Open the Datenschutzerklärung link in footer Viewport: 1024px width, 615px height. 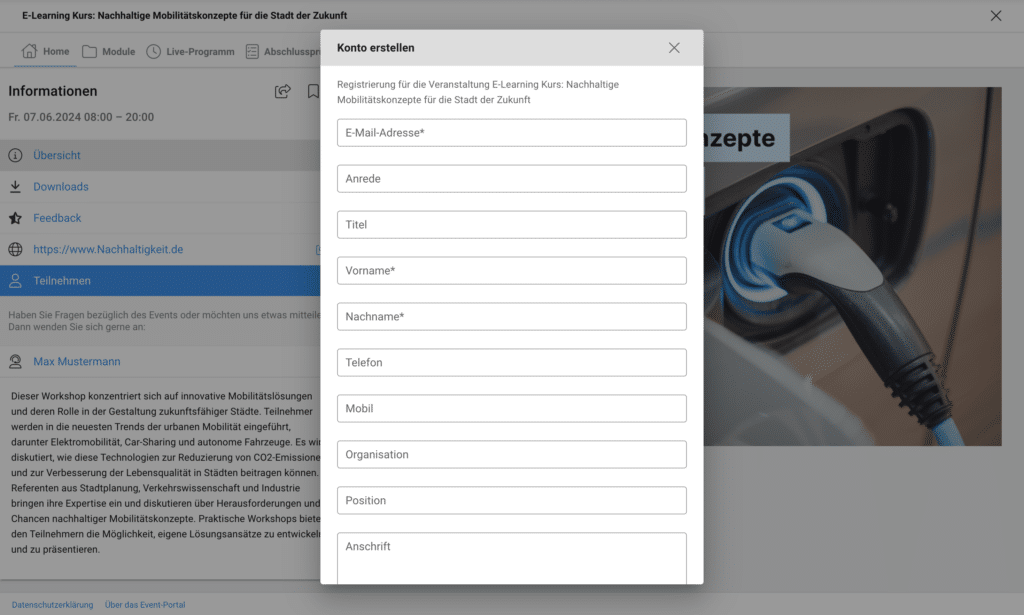52,605
